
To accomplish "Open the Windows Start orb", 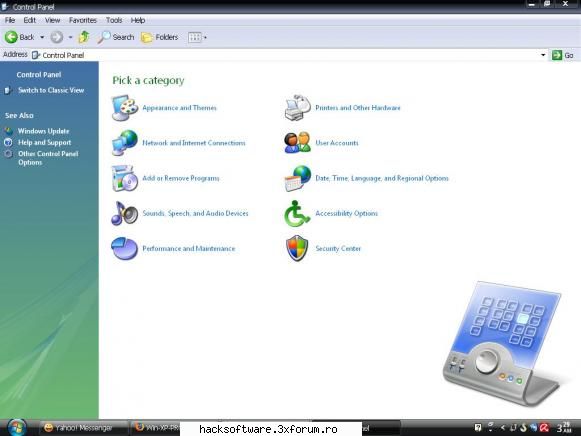I will tap(17, 427).
